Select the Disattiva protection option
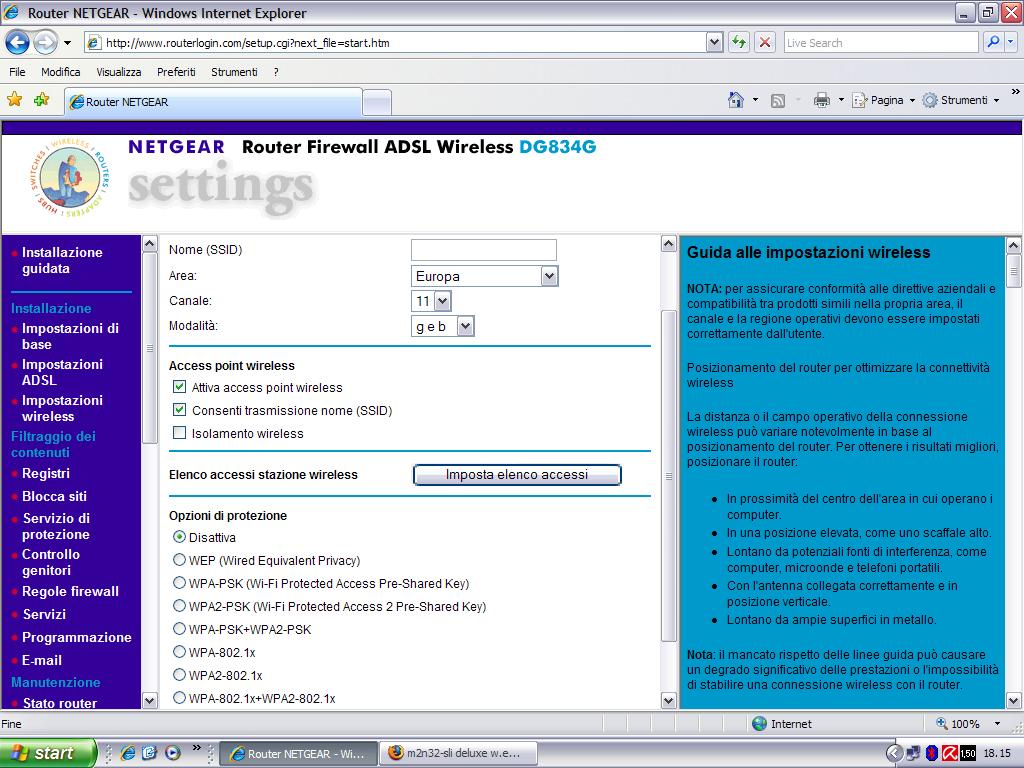 click(179, 537)
